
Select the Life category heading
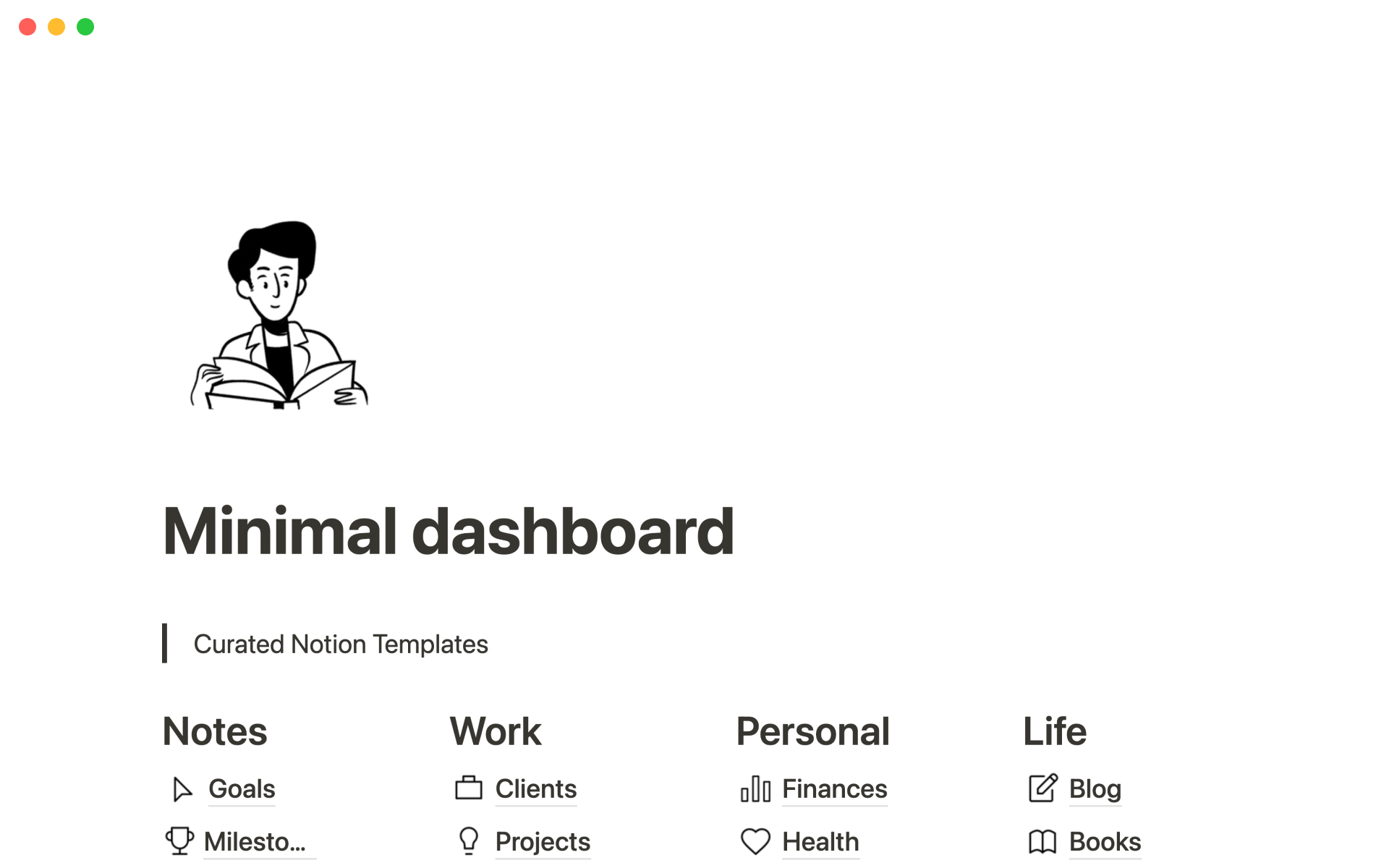pyautogui.click(x=1053, y=730)
